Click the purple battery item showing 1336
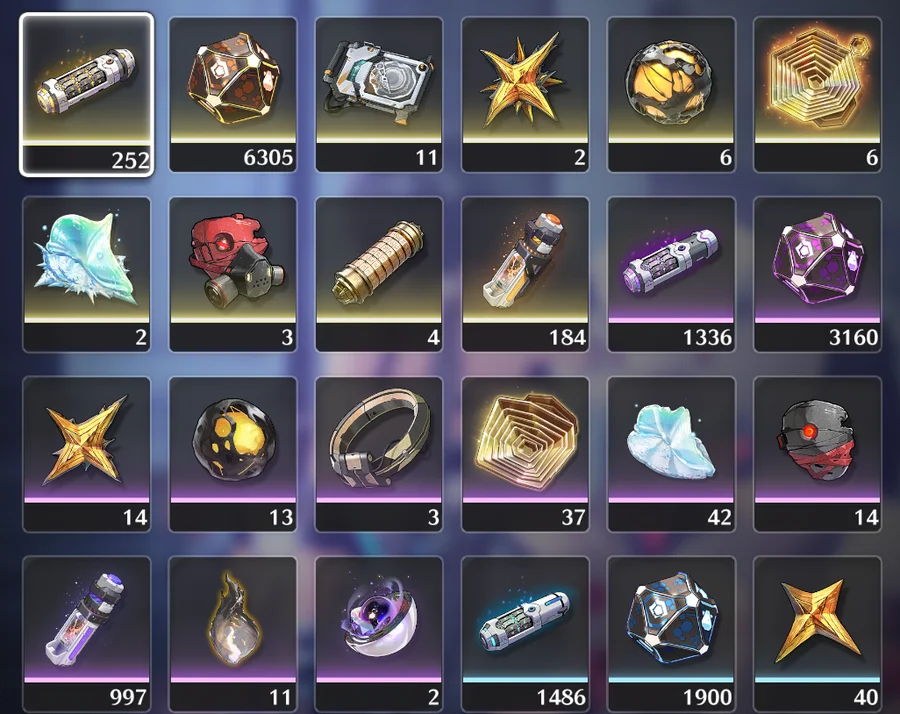The height and width of the screenshot is (714, 900). coord(671,274)
